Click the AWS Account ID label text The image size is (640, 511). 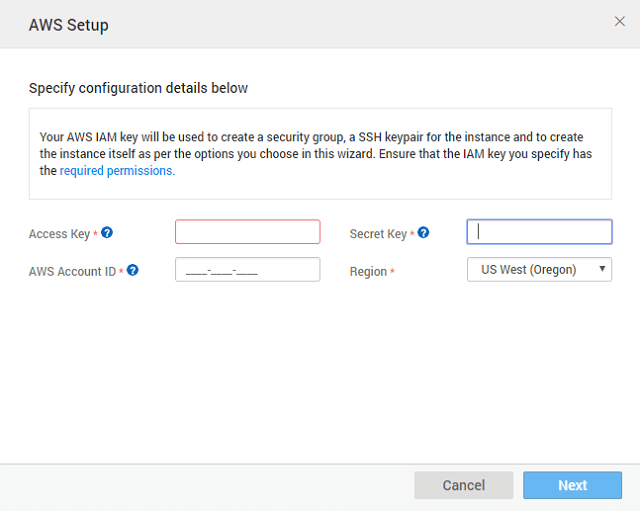coord(72,271)
